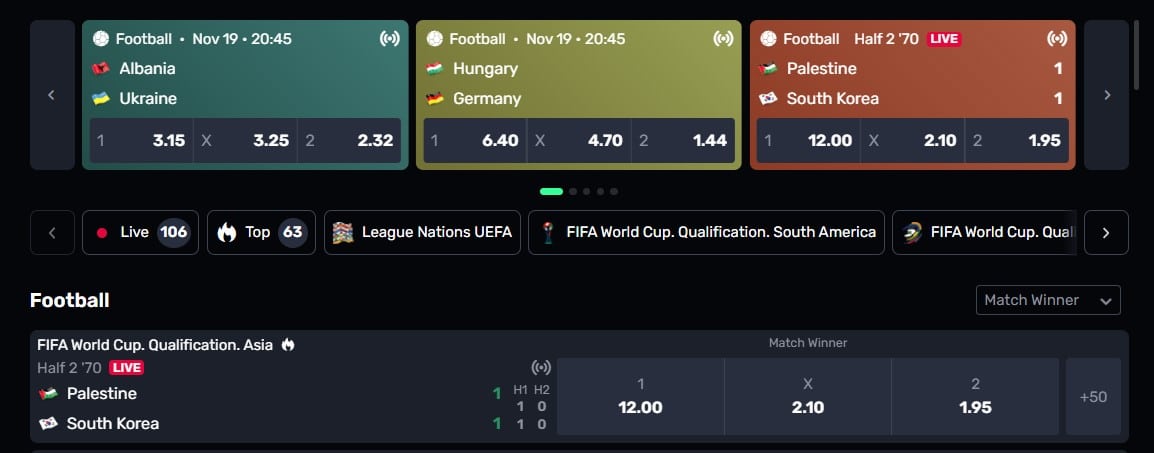
Task: Select FIFA World Cup Qualification South America
Action: 706,233
